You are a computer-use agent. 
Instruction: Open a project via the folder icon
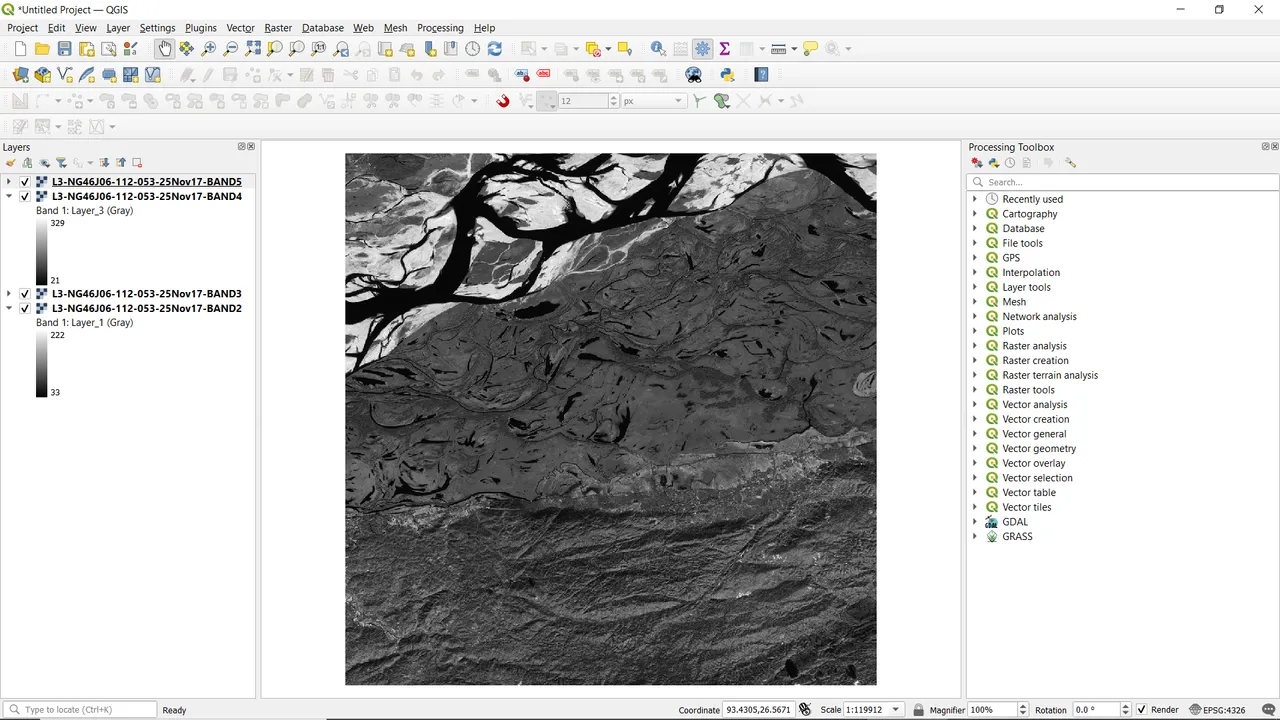pyautogui.click(x=42, y=48)
